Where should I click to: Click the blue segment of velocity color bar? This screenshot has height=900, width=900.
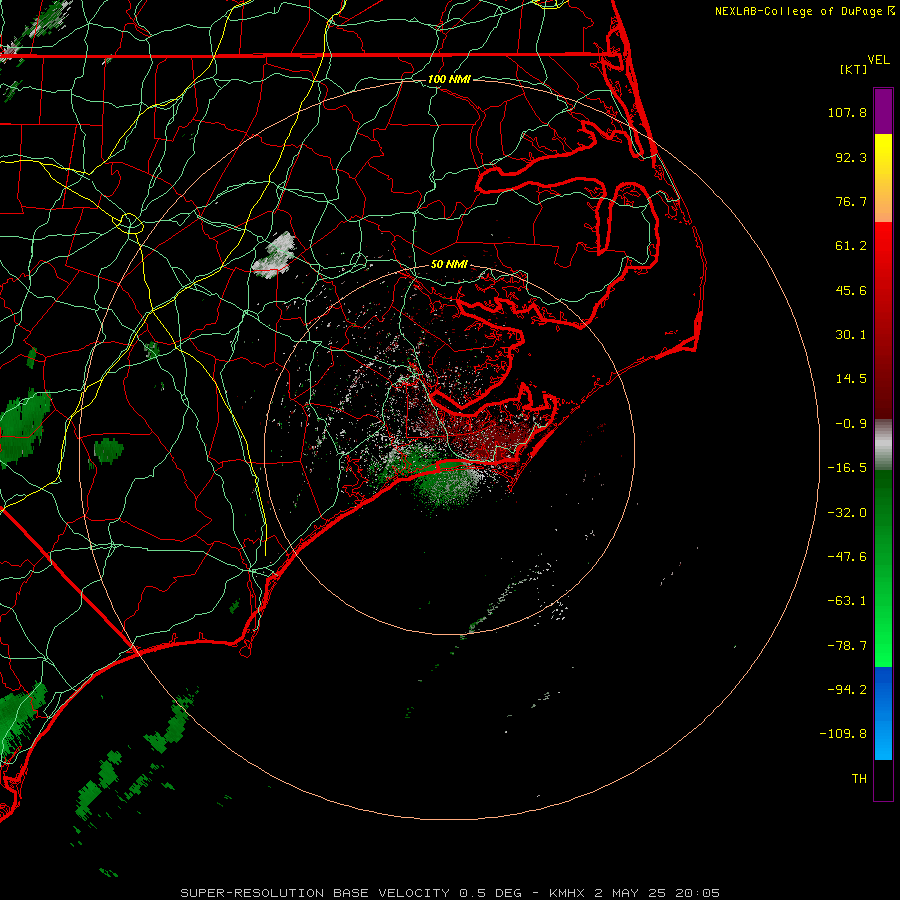coord(883,713)
